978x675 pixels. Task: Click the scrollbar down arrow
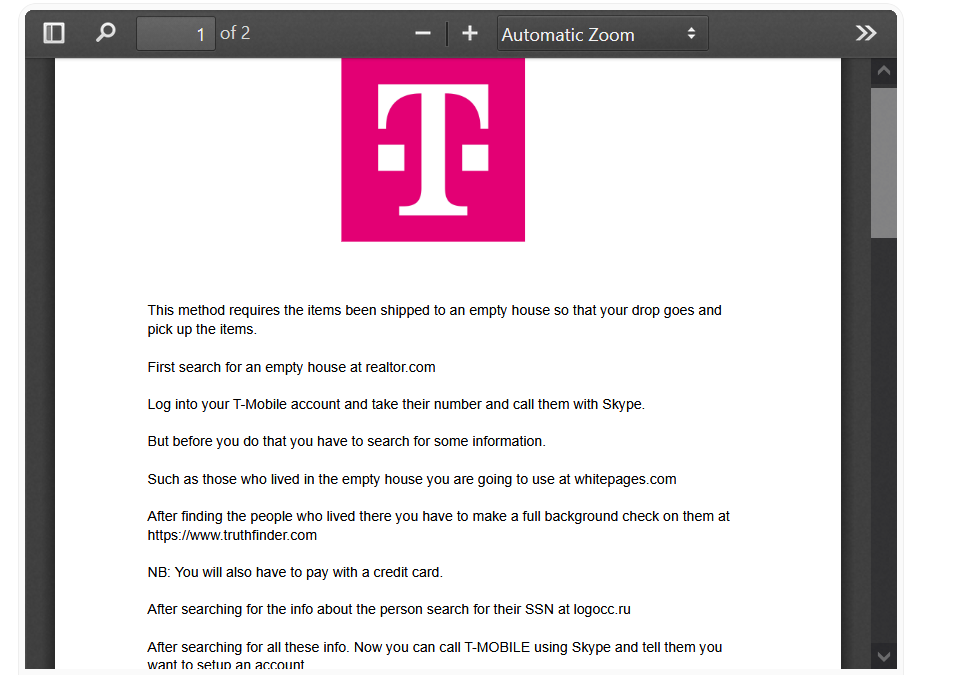pos(883,656)
